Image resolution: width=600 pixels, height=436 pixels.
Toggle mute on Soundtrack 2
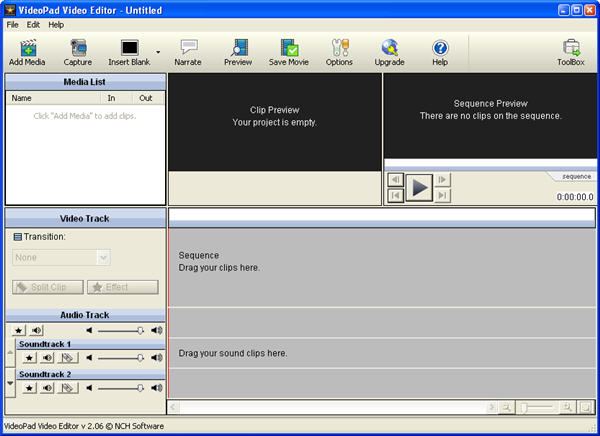[x=48, y=387]
